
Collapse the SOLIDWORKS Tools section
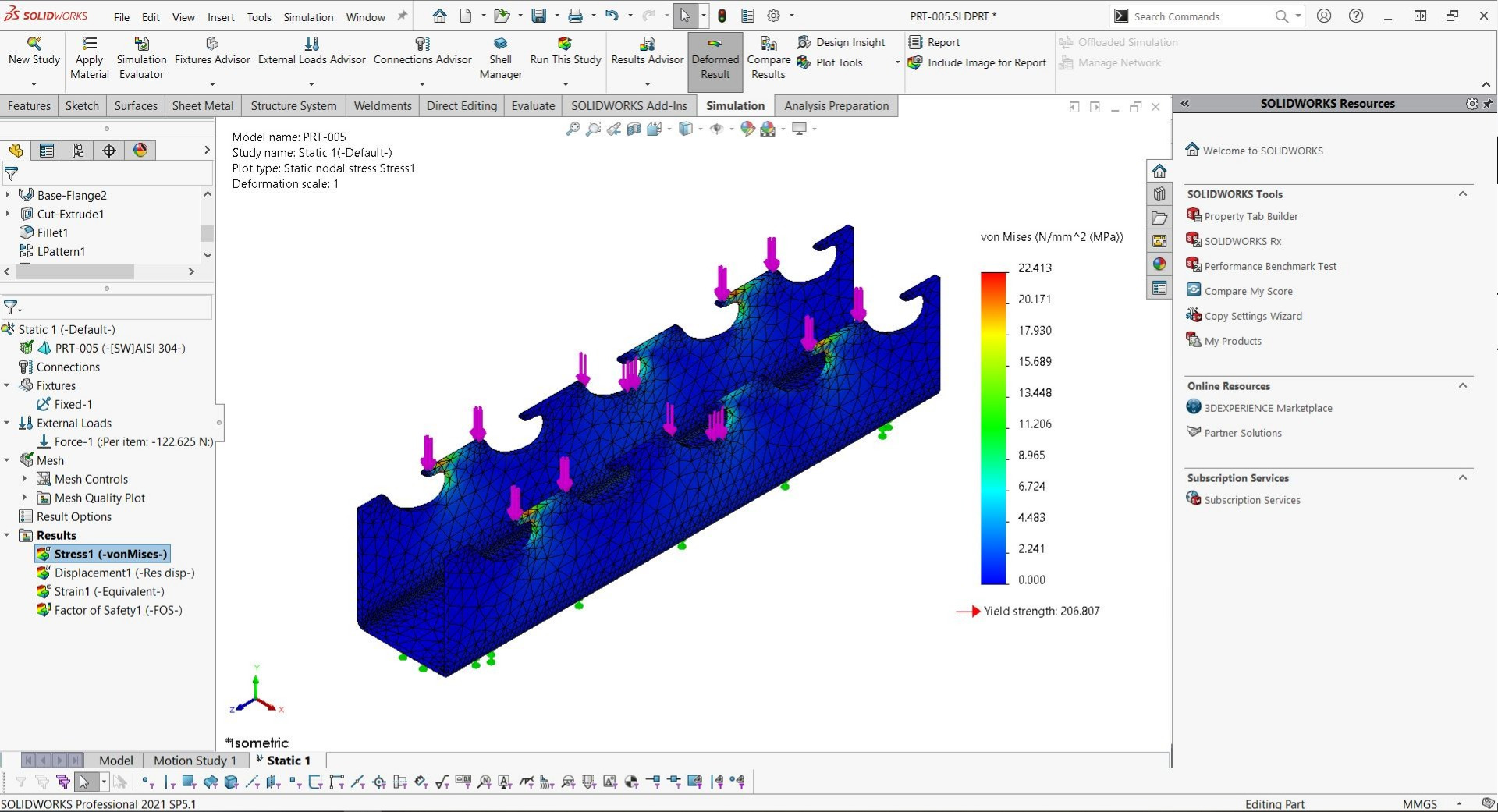click(1463, 194)
